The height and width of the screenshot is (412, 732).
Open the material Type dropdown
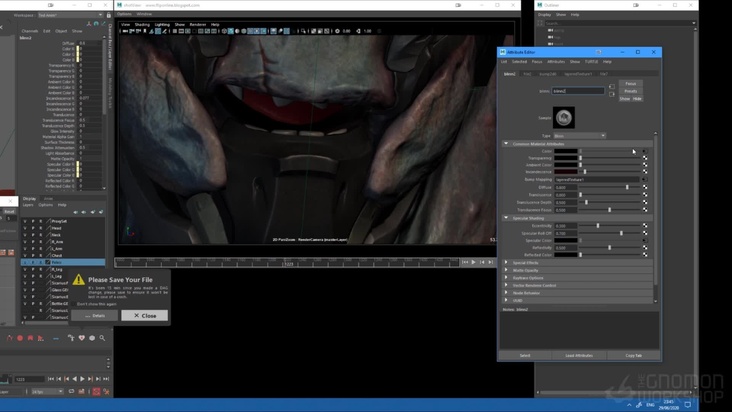tap(579, 136)
